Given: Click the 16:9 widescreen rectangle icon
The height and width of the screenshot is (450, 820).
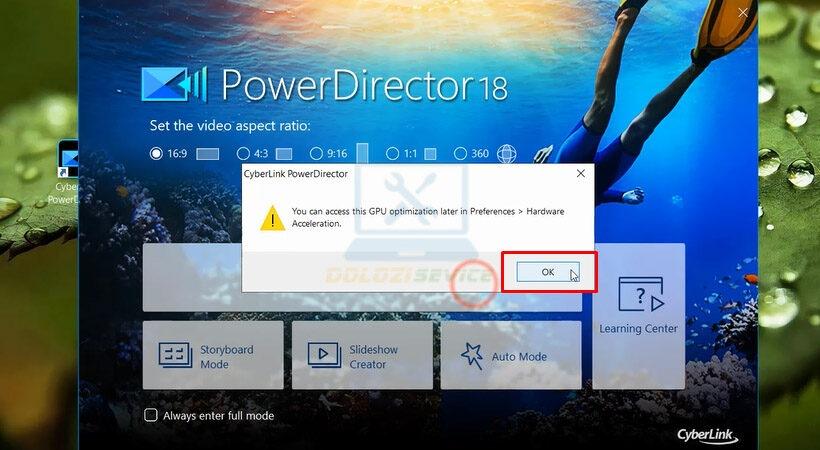Looking at the screenshot, I should (x=207, y=154).
